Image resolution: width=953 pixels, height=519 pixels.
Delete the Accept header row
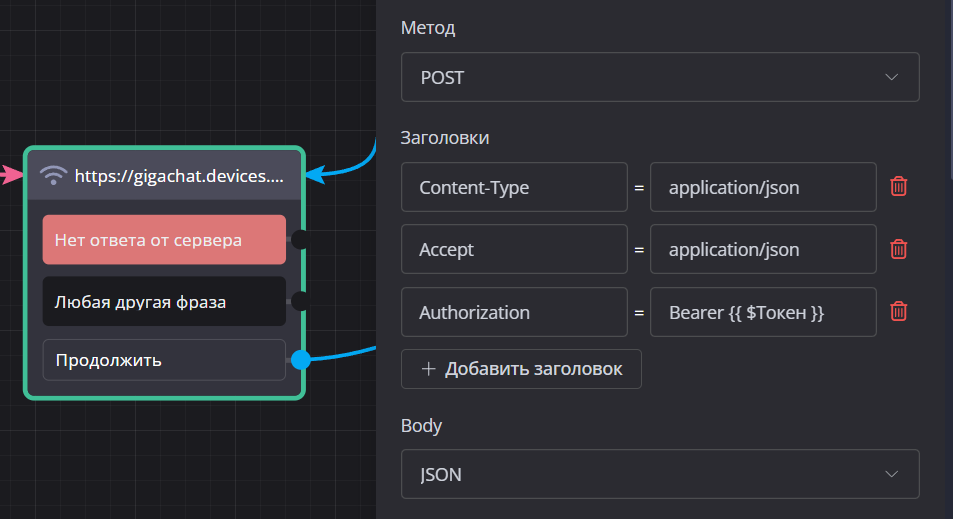[x=898, y=249]
